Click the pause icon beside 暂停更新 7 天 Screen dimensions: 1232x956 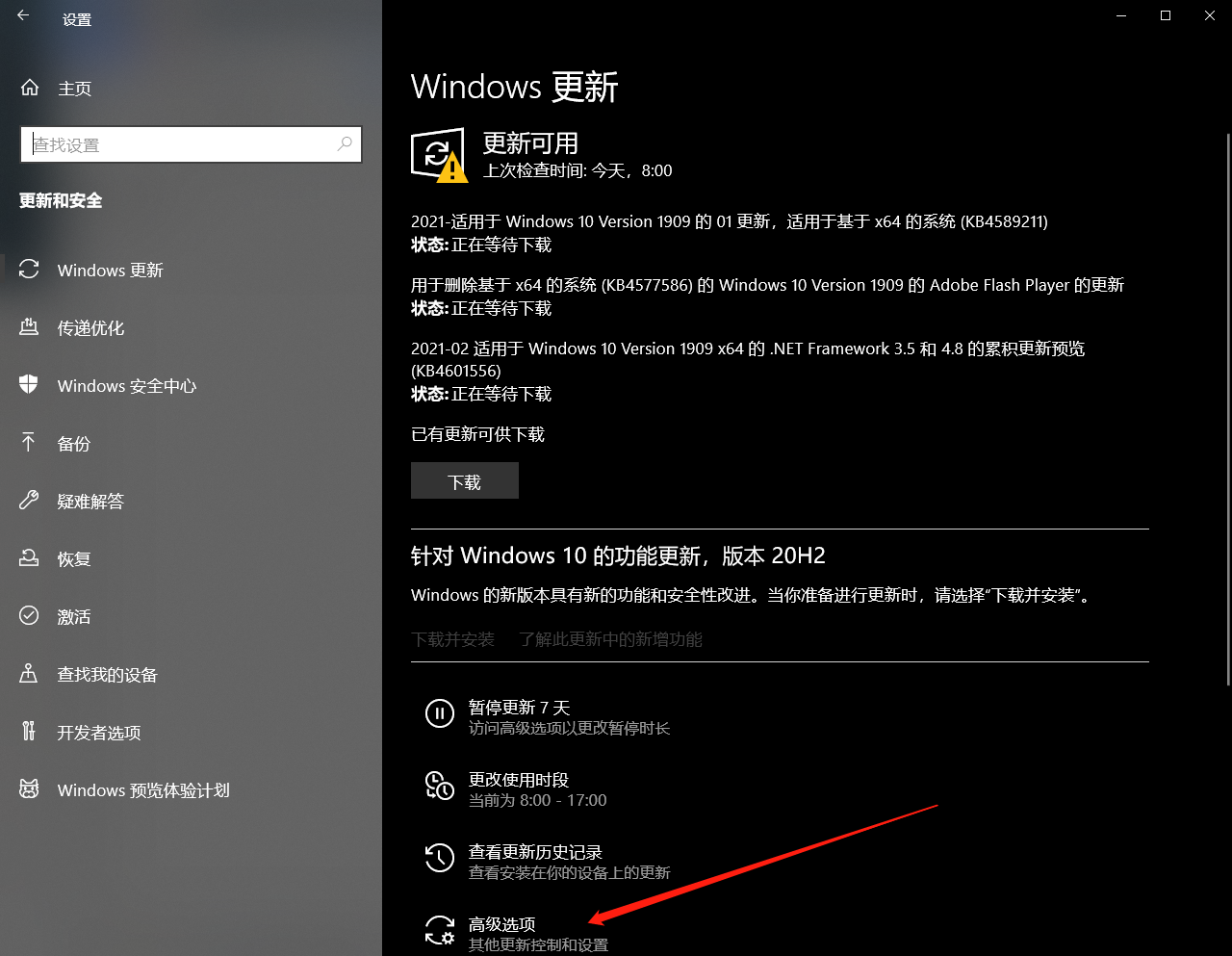coord(440,713)
